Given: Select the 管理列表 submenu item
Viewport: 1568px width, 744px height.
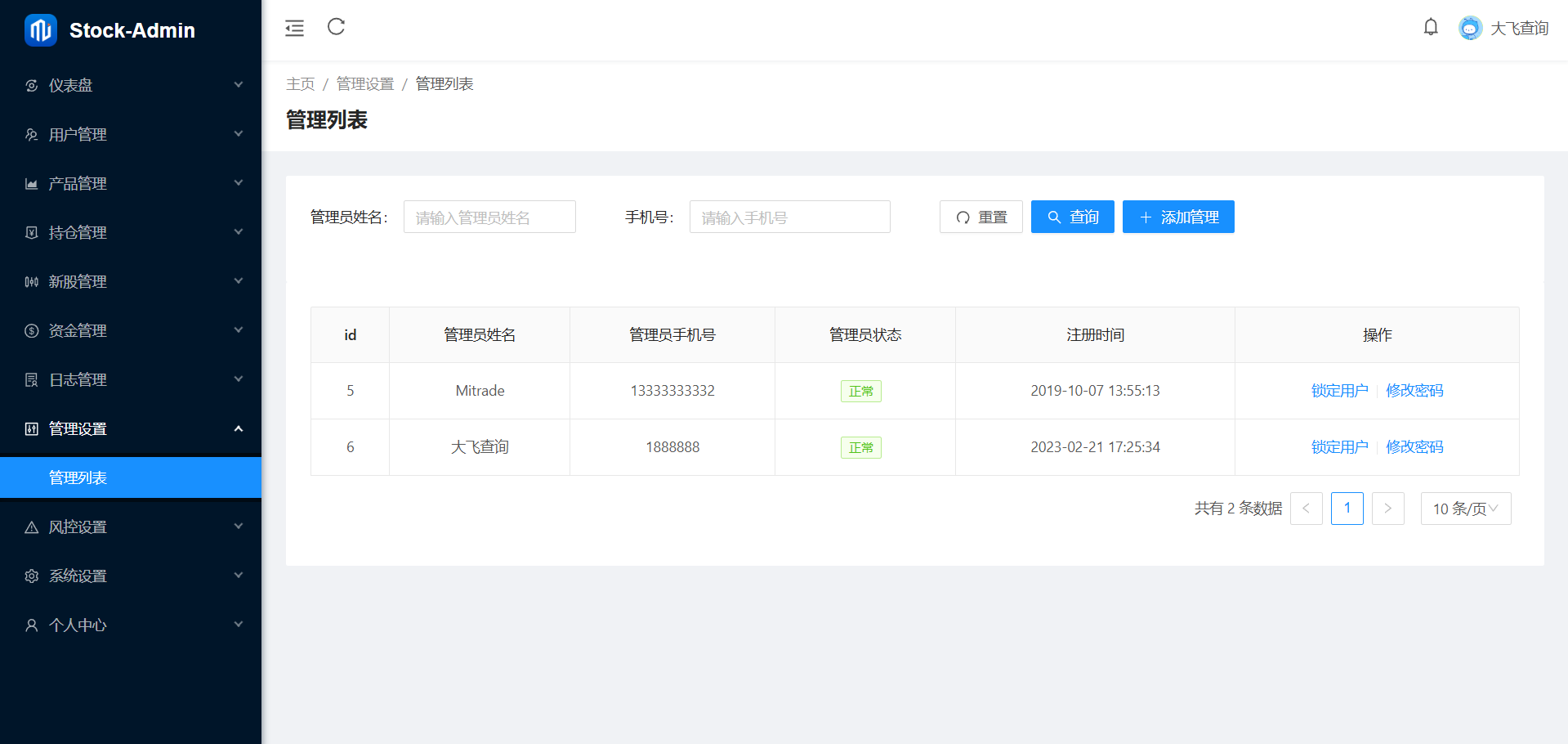Looking at the screenshot, I should click(78, 478).
